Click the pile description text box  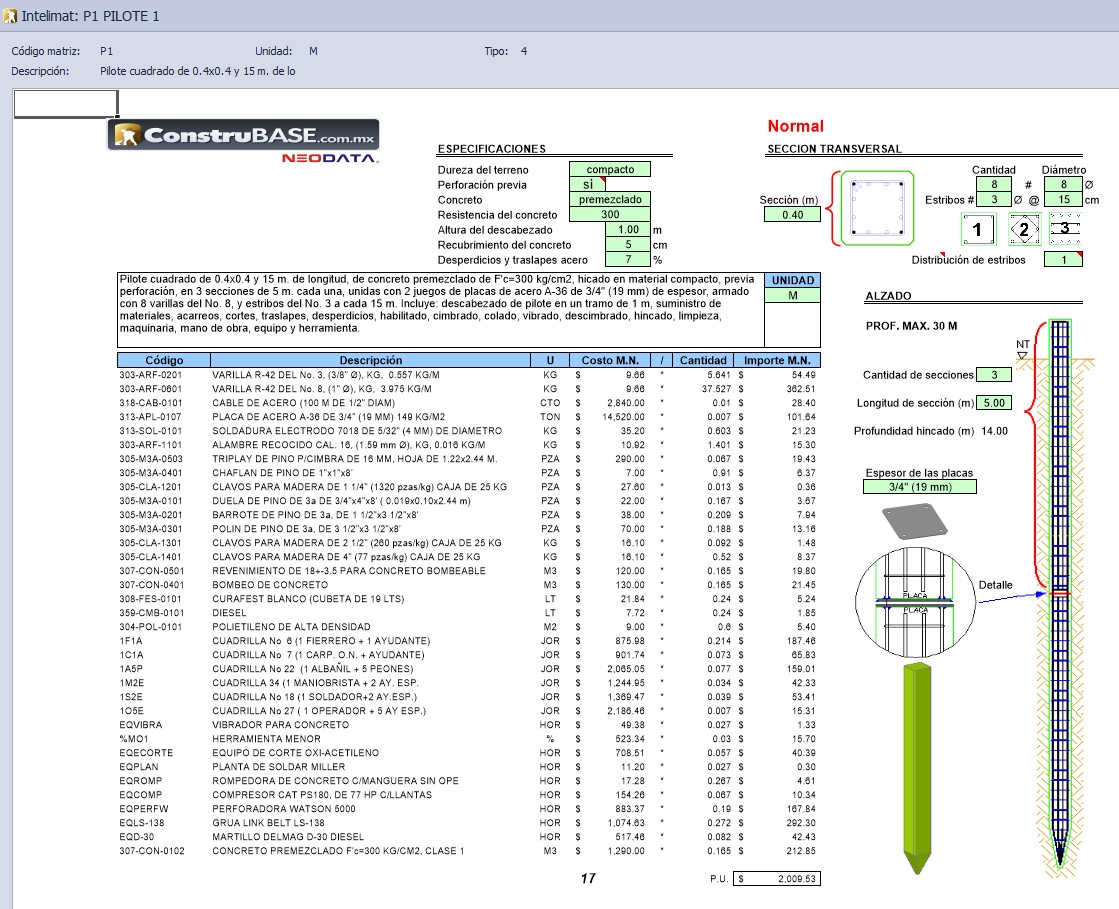pyautogui.click(x=440, y=310)
